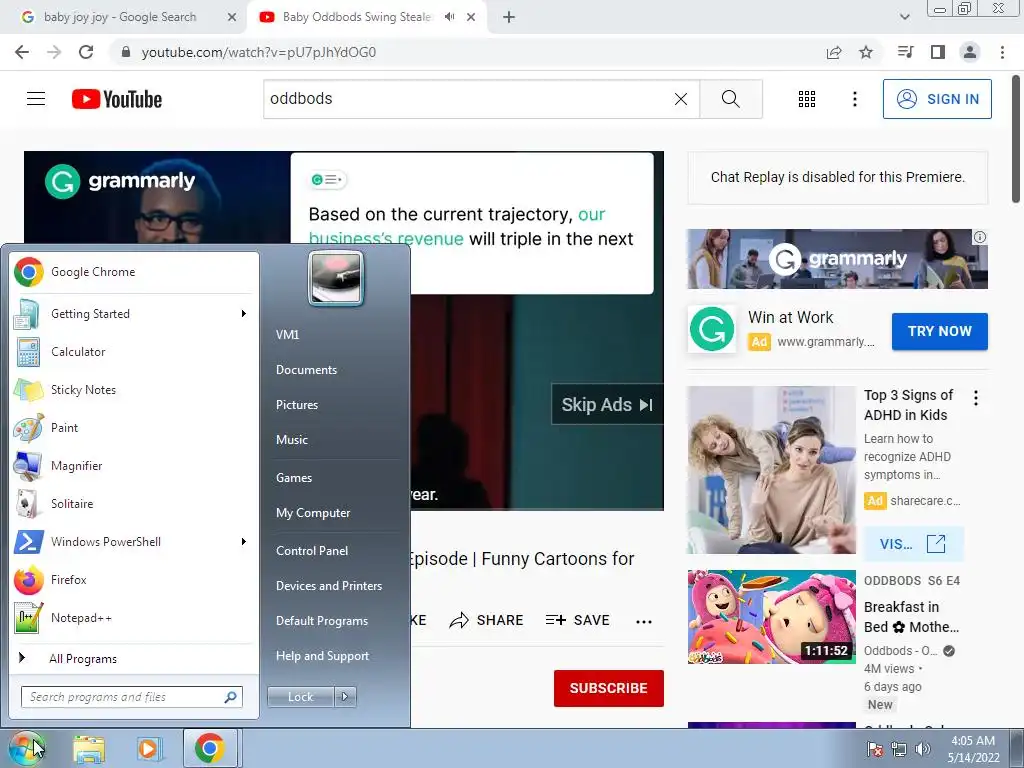
Task: Open Devices and Printers
Action: point(328,586)
